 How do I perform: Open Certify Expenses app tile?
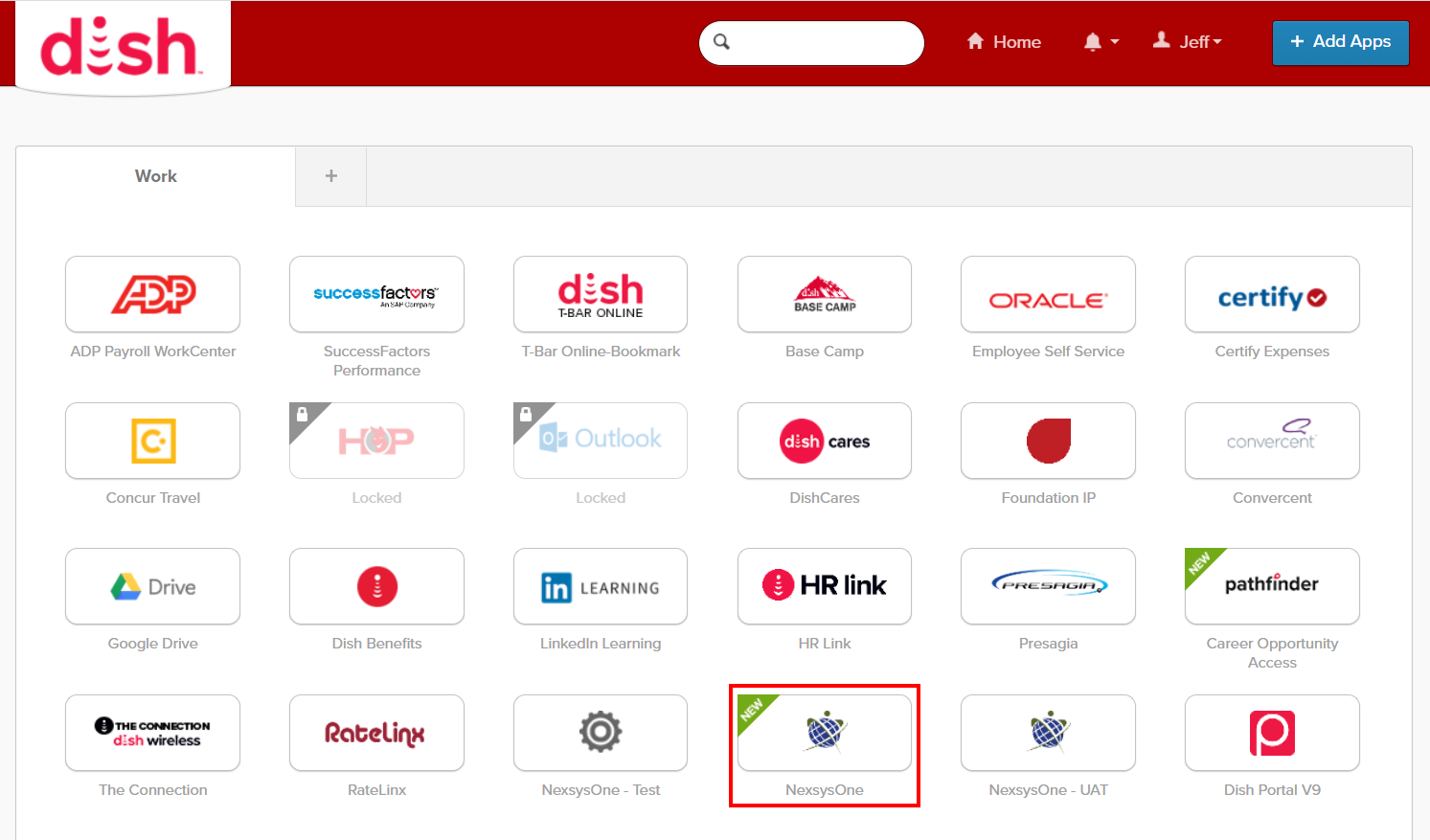pyautogui.click(x=1272, y=294)
